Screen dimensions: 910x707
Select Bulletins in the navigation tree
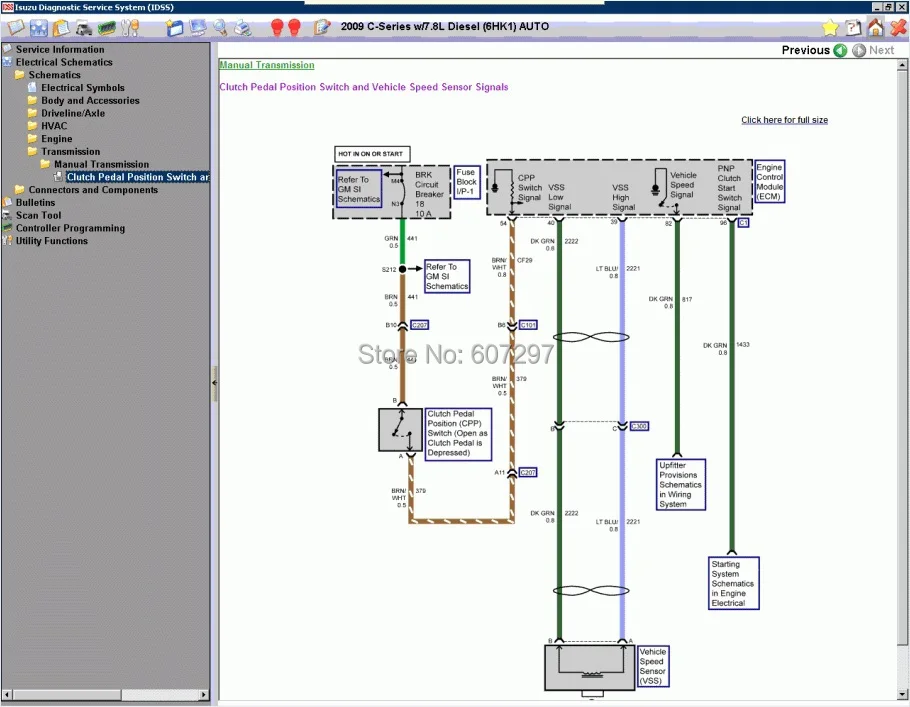(x=35, y=203)
